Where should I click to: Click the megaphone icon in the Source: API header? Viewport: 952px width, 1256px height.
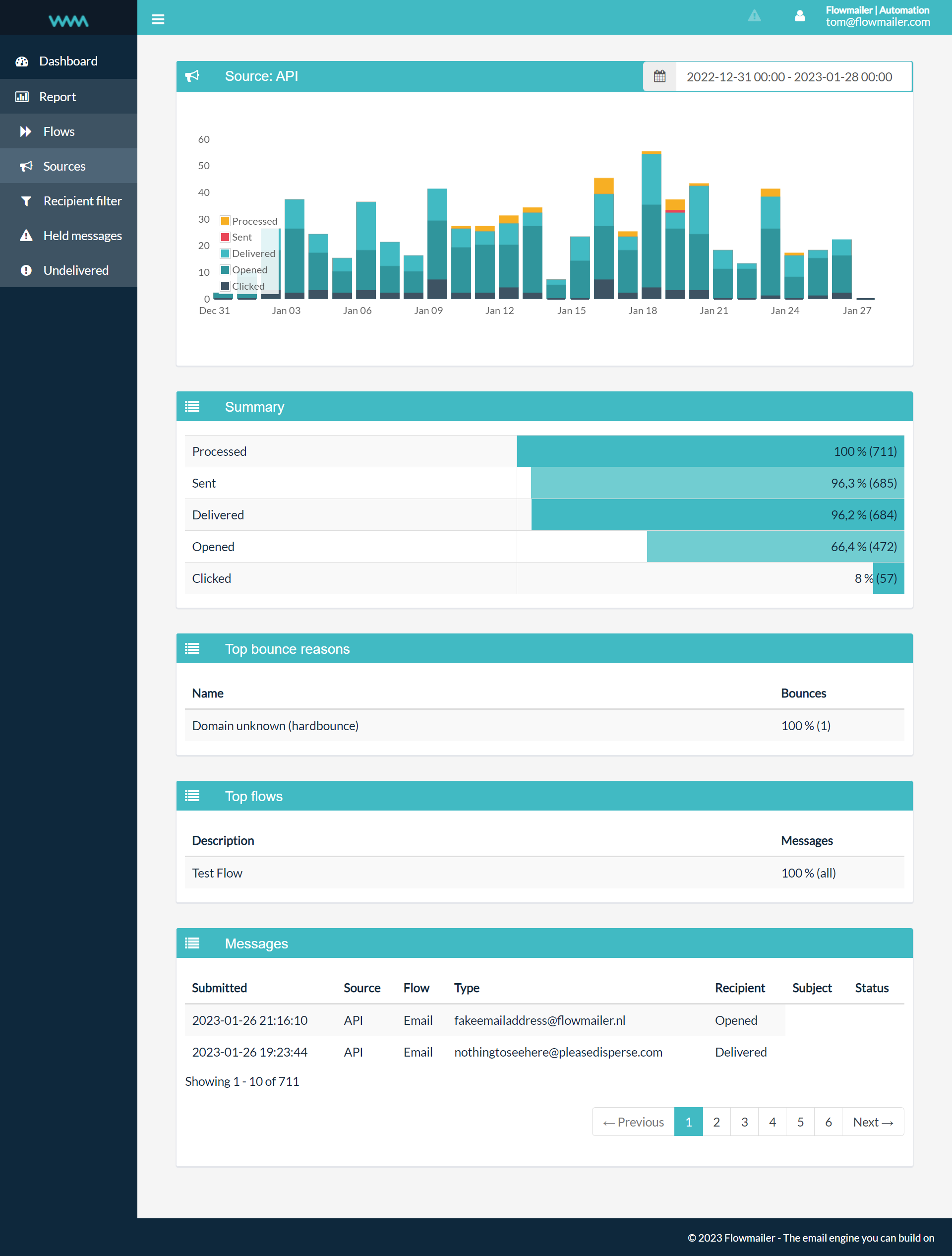point(192,75)
